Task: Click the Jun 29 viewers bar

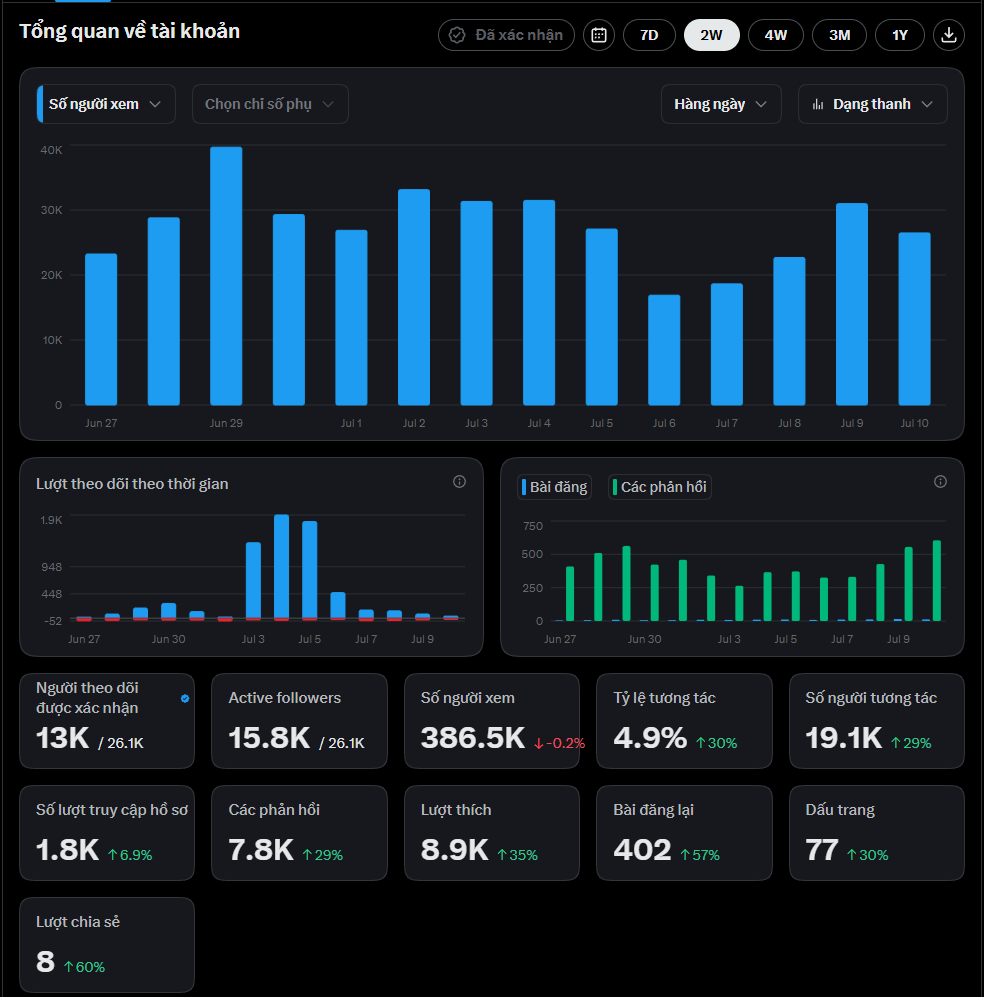Action: 226,276
